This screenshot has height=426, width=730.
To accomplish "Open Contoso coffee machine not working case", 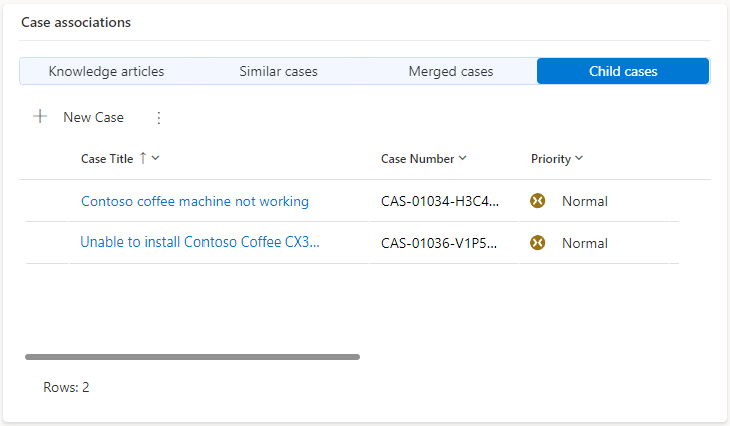I will 195,201.
